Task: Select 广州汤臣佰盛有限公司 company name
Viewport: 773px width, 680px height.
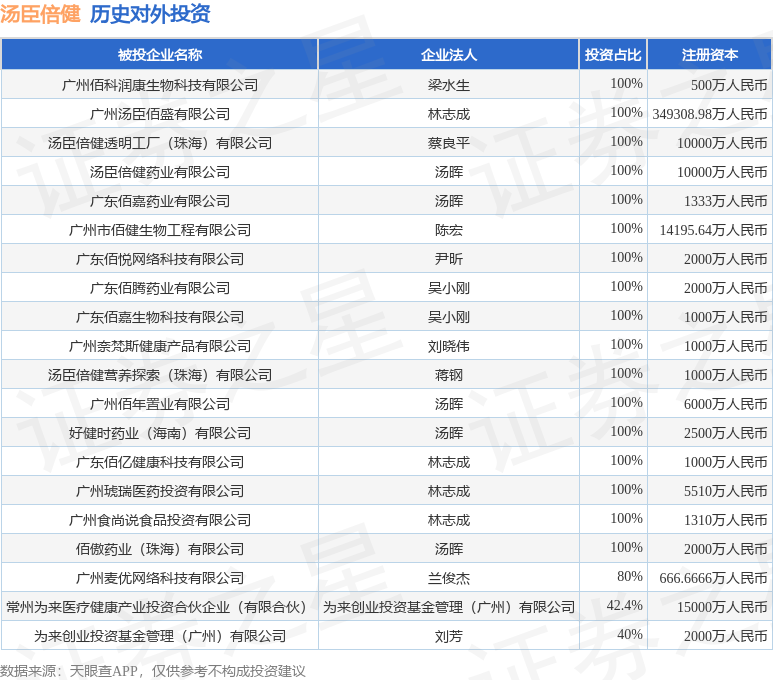Action: pyautogui.click(x=160, y=114)
